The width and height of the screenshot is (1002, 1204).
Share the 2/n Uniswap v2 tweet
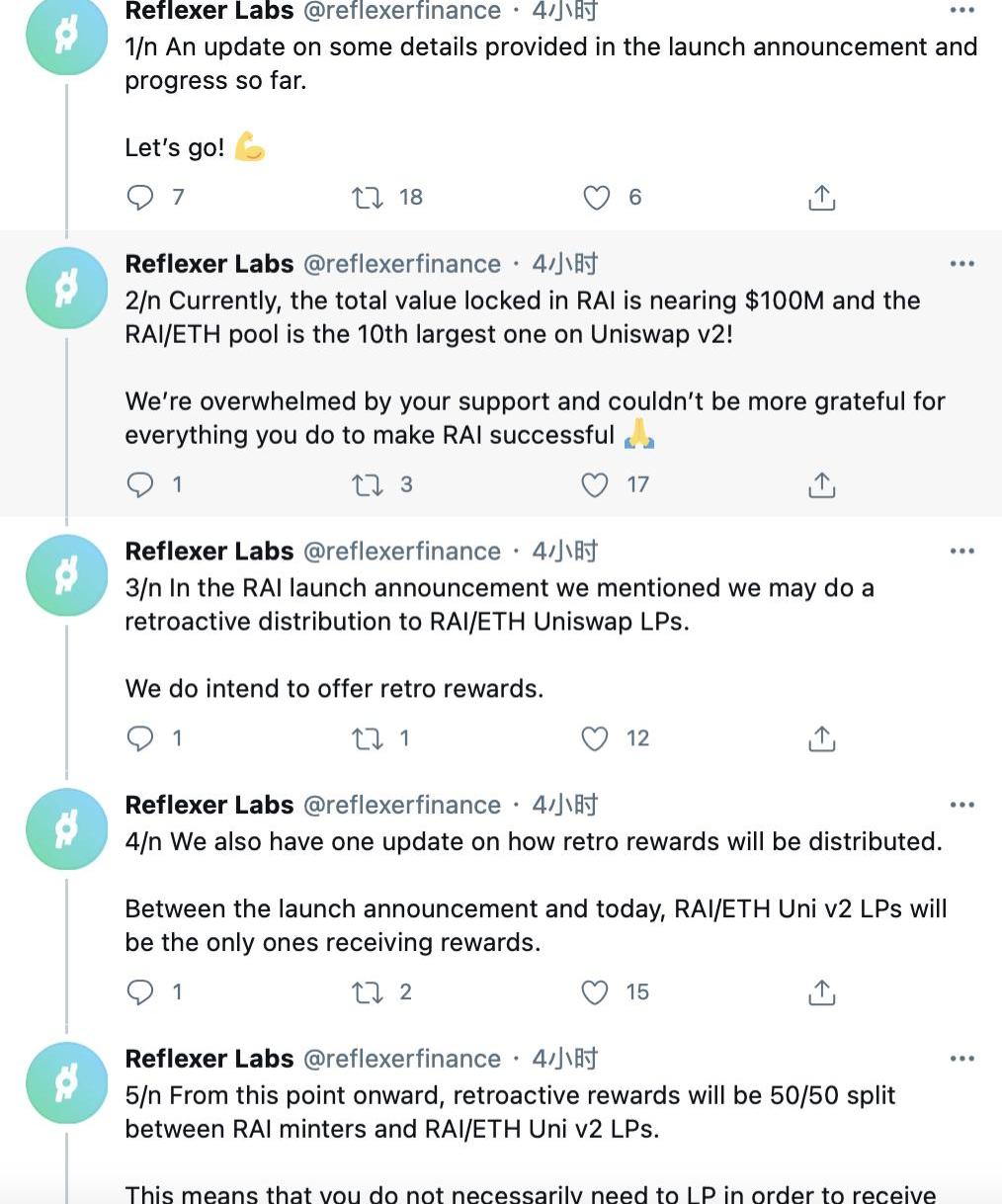pos(821,484)
